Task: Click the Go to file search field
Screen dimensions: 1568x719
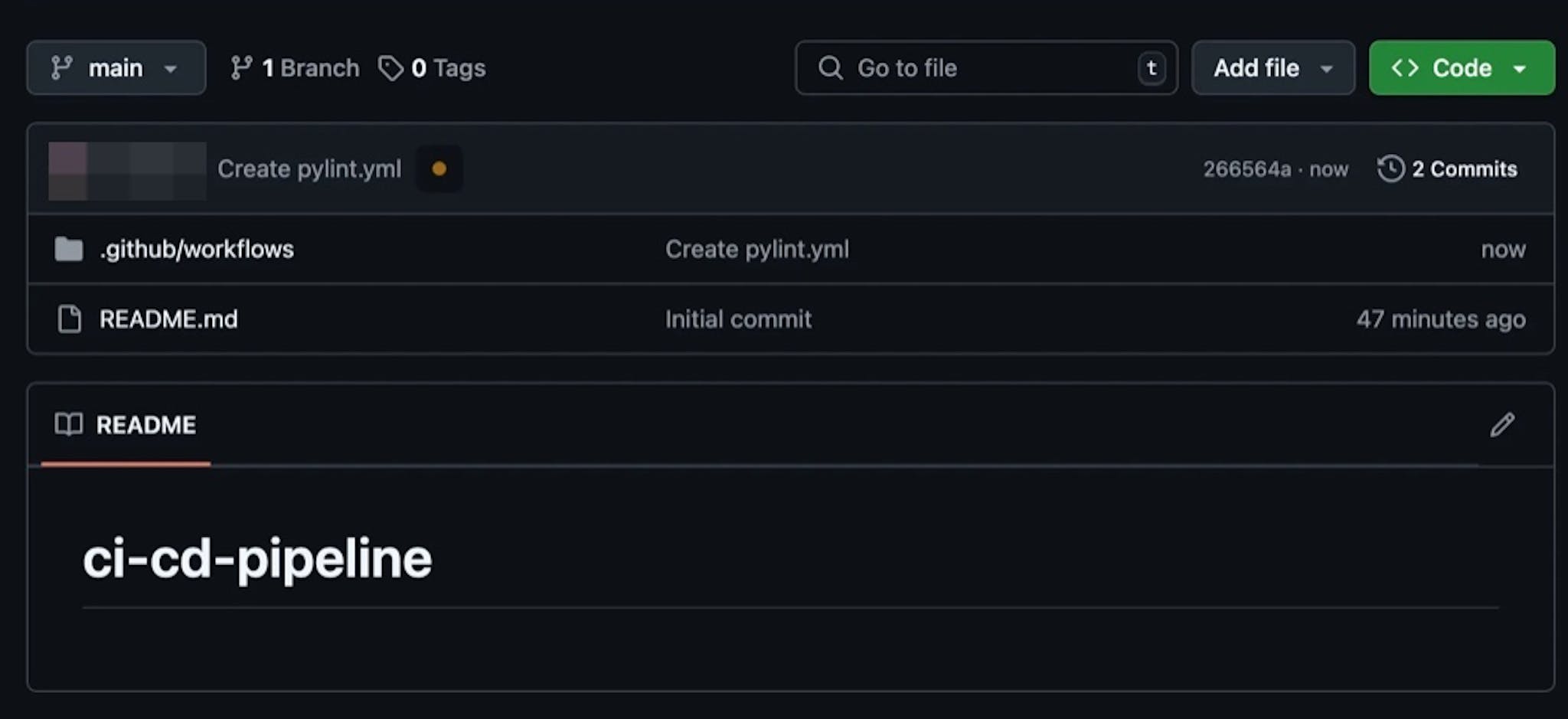Action: click(x=988, y=68)
